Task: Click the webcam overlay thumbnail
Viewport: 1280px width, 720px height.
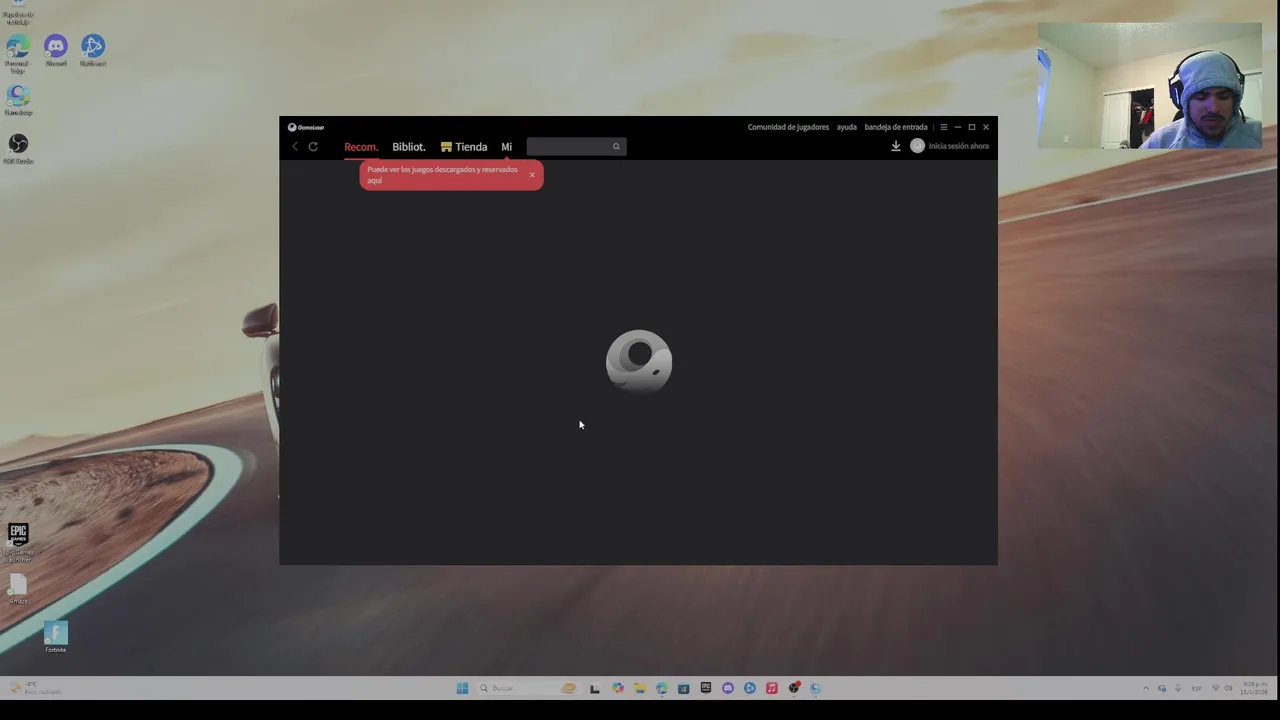Action: click(x=1150, y=86)
